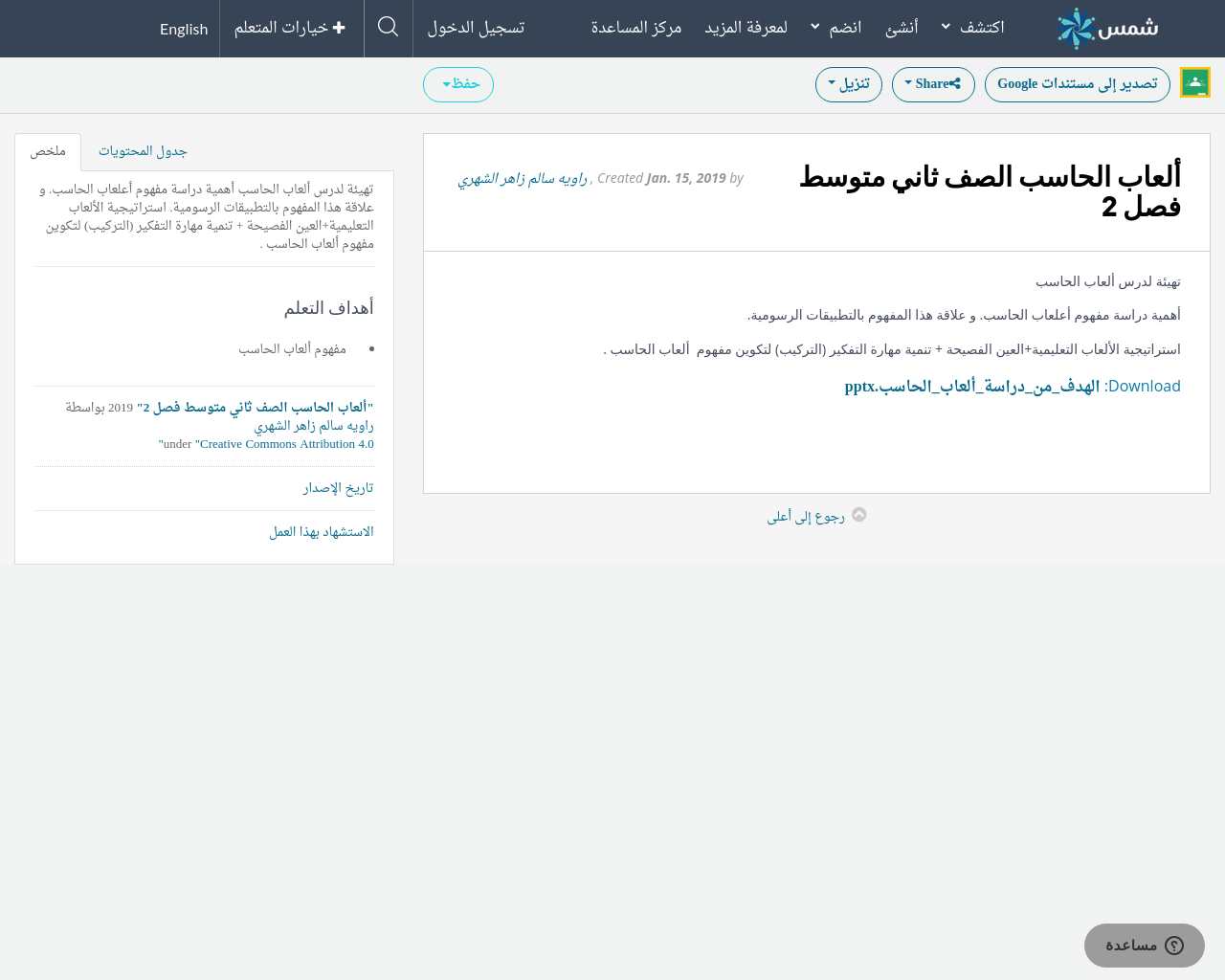Open خيارات المتعلم learner options
This screenshot has height=980, width=1225.
tap(290, 28)
